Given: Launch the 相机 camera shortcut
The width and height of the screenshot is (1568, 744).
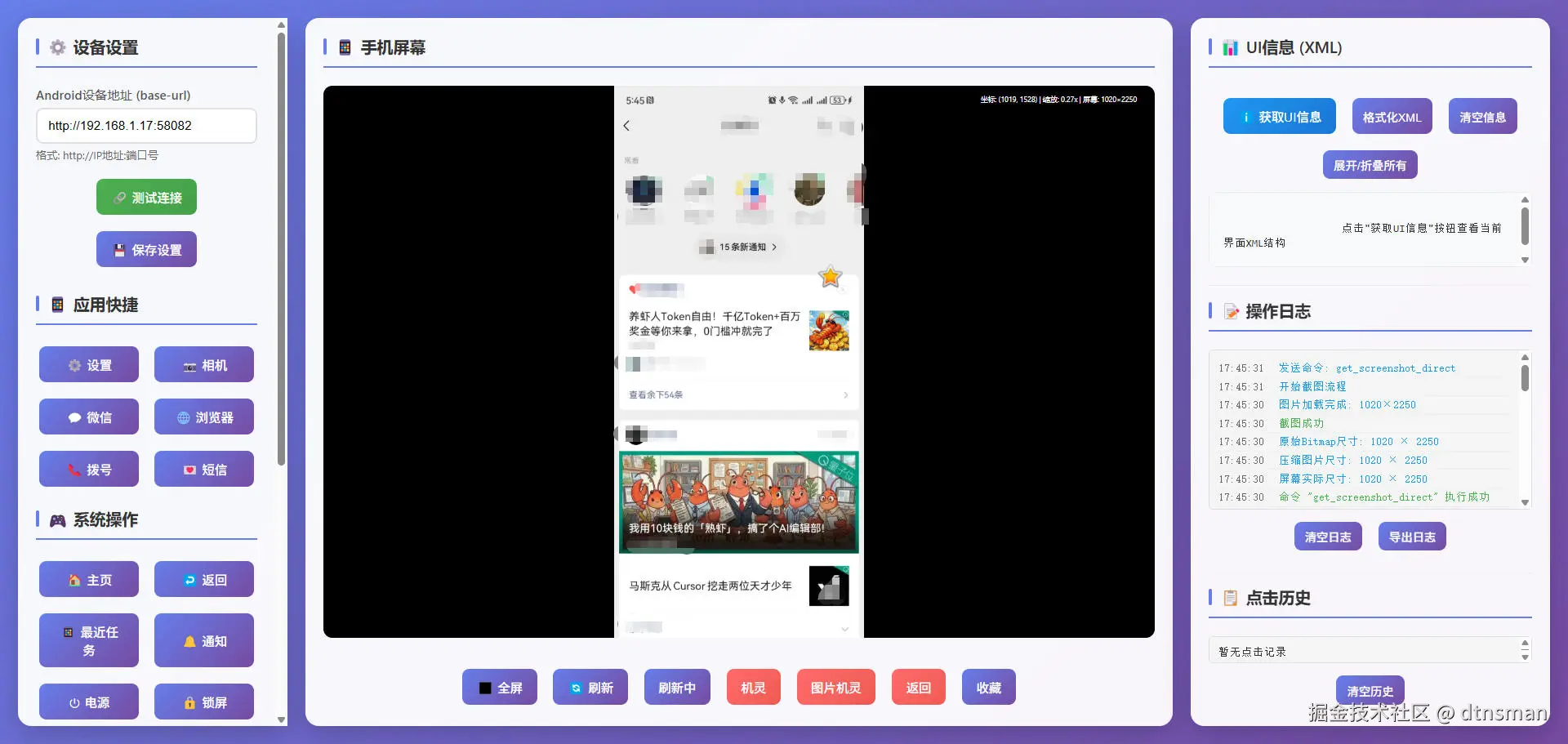Looking at the screenshot, I should tap(203, 364).
